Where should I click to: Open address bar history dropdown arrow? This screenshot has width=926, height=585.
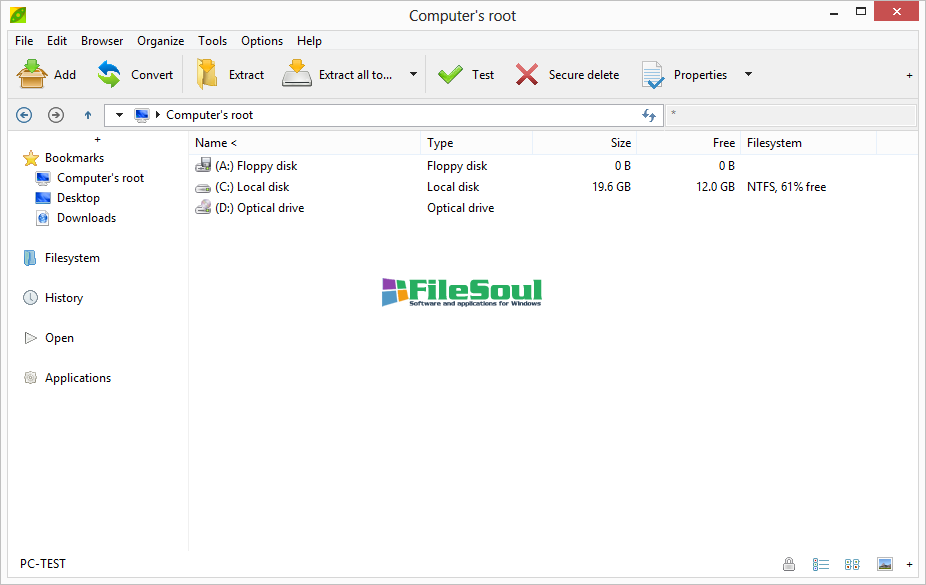point(119,115)
